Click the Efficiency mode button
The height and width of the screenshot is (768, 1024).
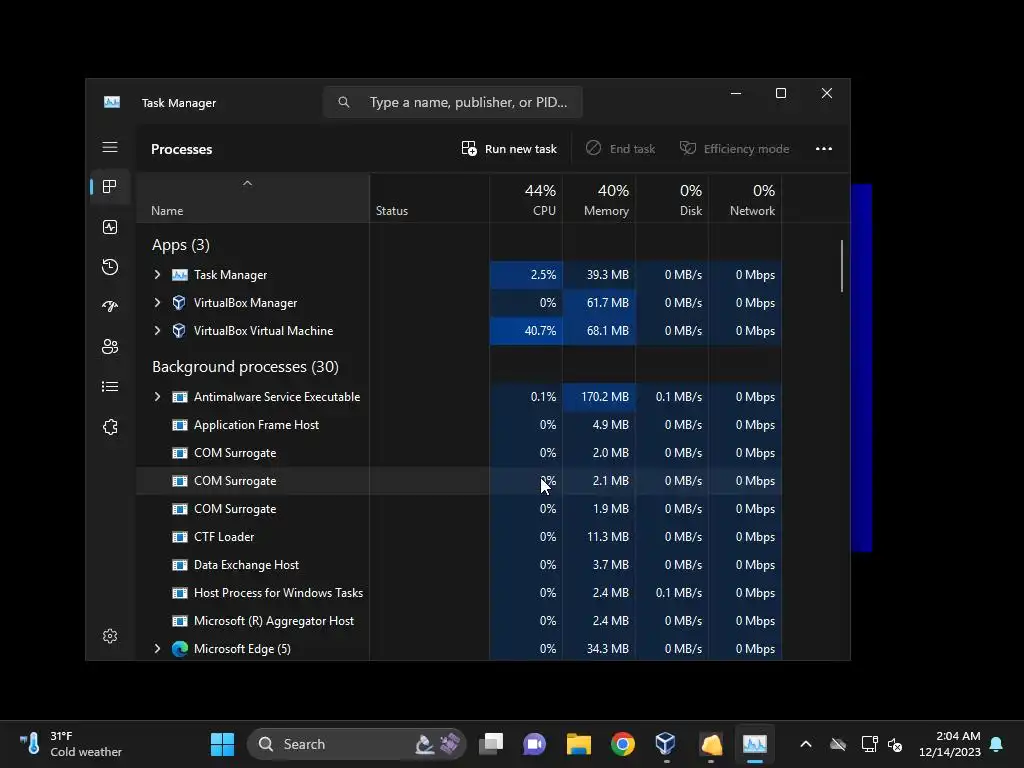tap(735, 149)
